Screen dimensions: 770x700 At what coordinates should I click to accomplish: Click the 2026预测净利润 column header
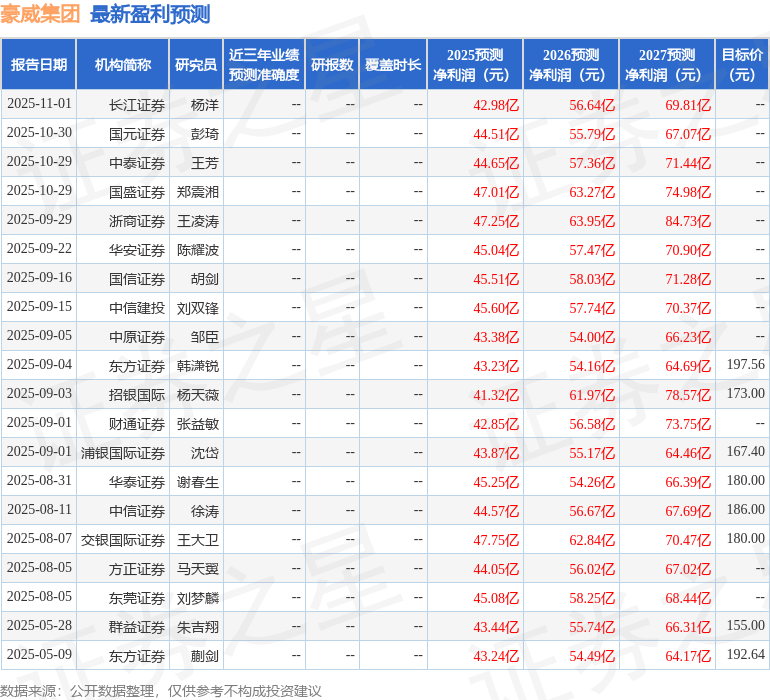point(571,65)
